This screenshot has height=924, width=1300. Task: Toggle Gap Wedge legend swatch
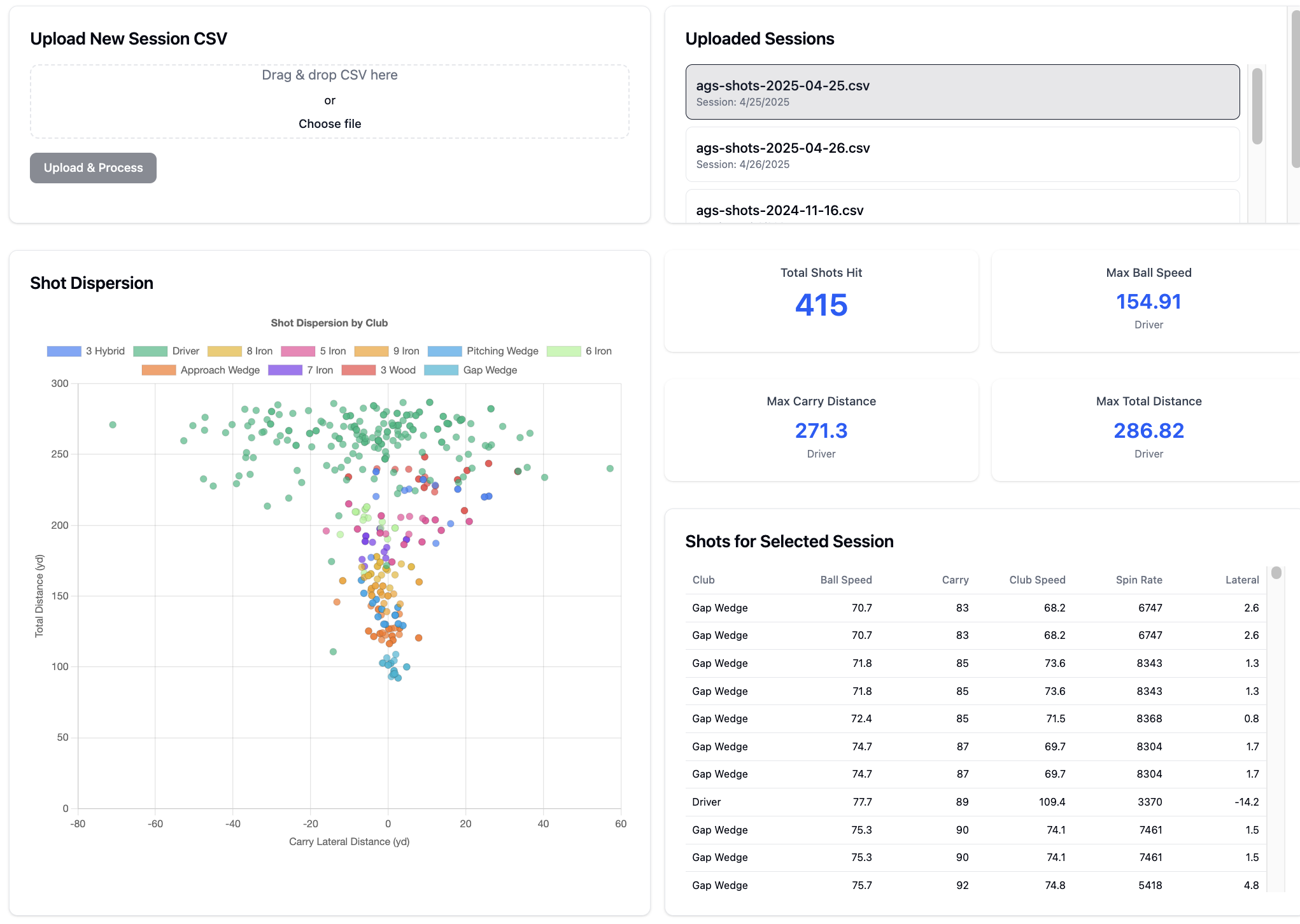441,370
